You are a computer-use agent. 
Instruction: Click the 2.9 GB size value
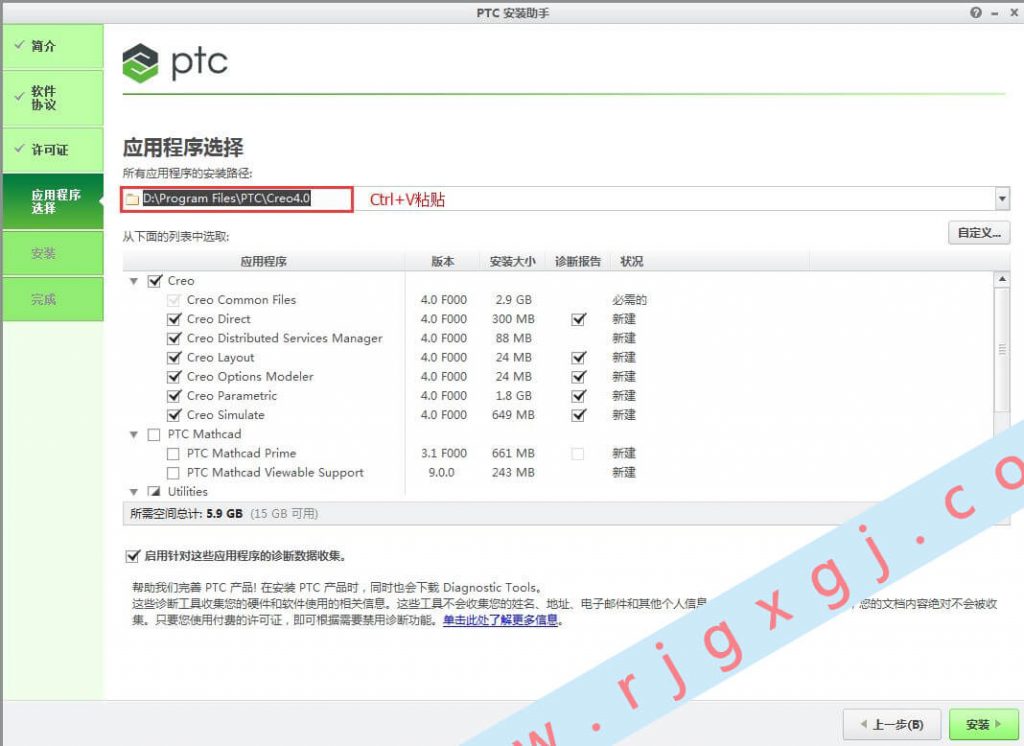point(513,300)
